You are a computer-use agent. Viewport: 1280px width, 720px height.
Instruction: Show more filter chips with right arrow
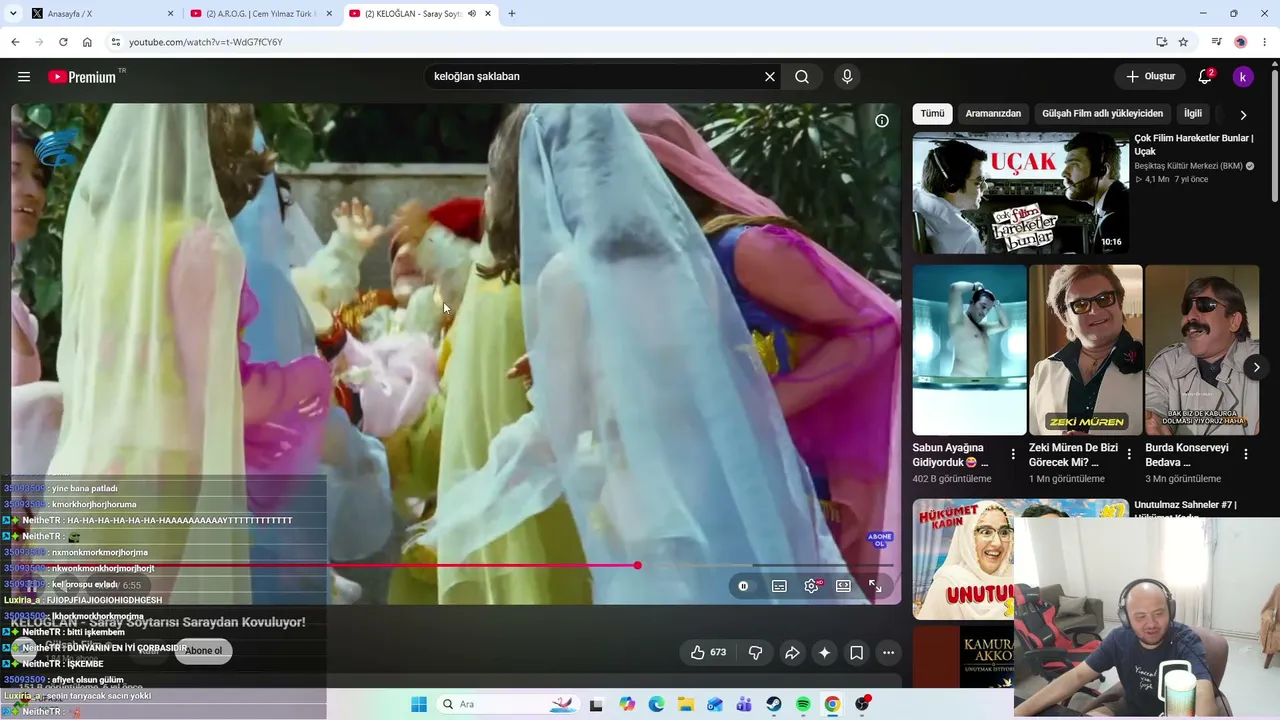(1243, 115)
